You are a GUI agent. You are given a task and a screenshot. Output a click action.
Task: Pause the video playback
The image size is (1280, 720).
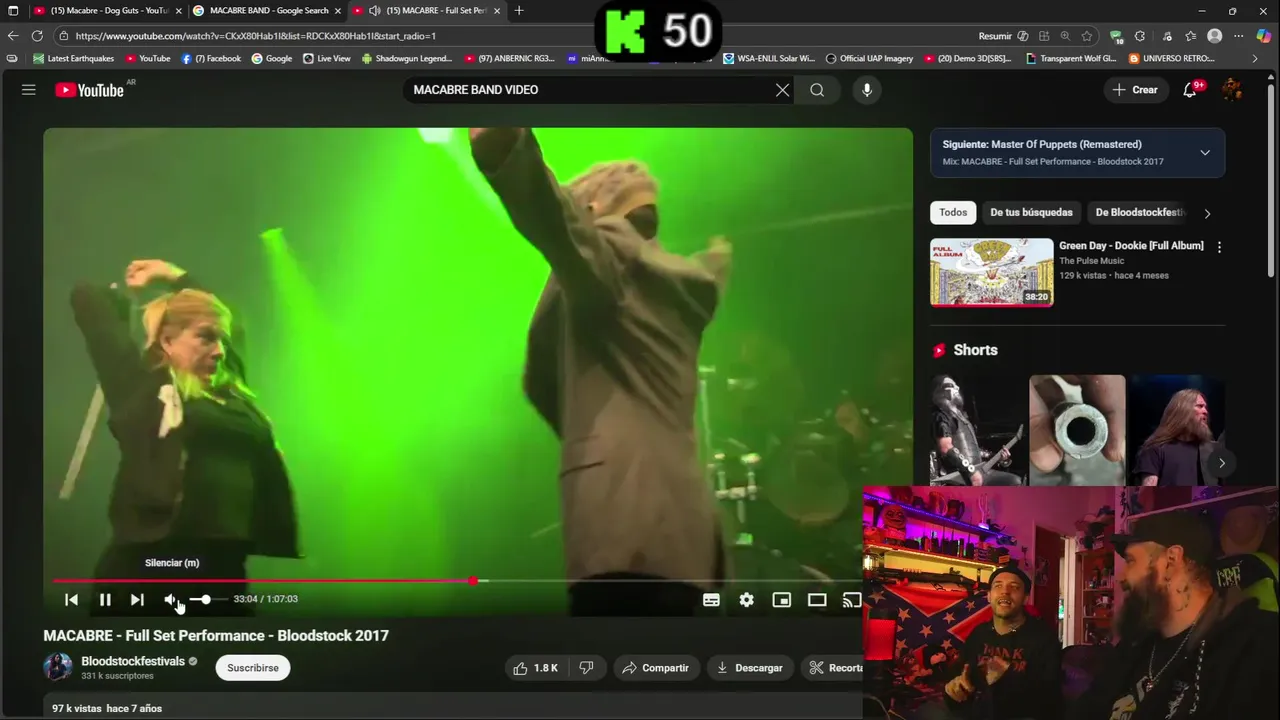click(x=105, y=599)
